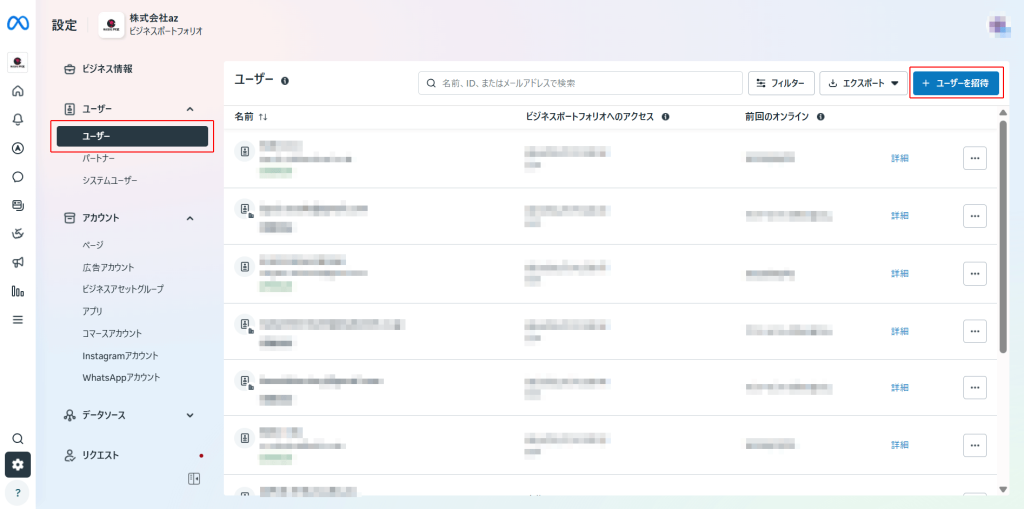Open the エクスポート dropdown
Image resolution: width=1024 pixels, height=509 pixels.
coord(863,83)
